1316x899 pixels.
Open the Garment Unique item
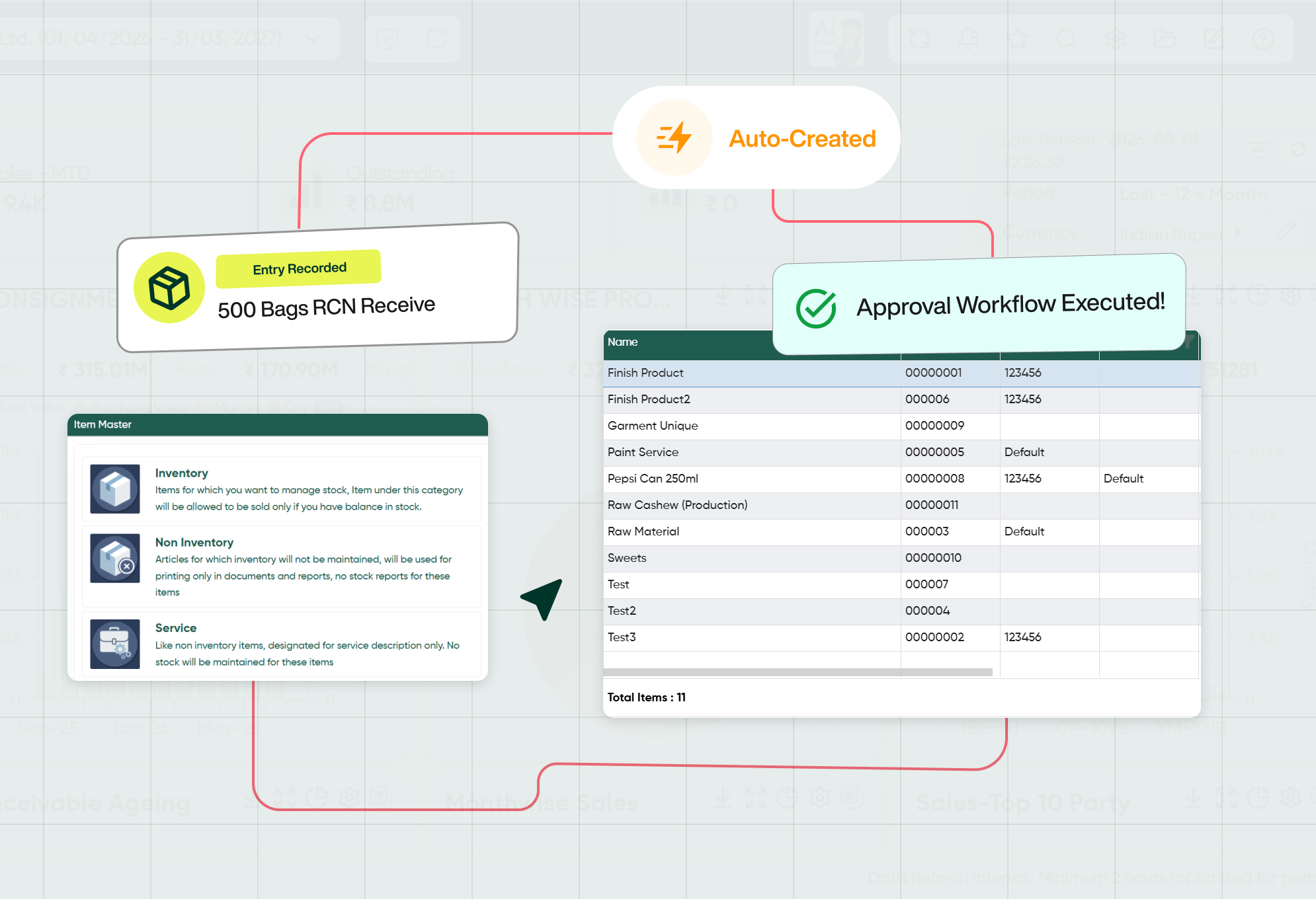tap(653, 426)
